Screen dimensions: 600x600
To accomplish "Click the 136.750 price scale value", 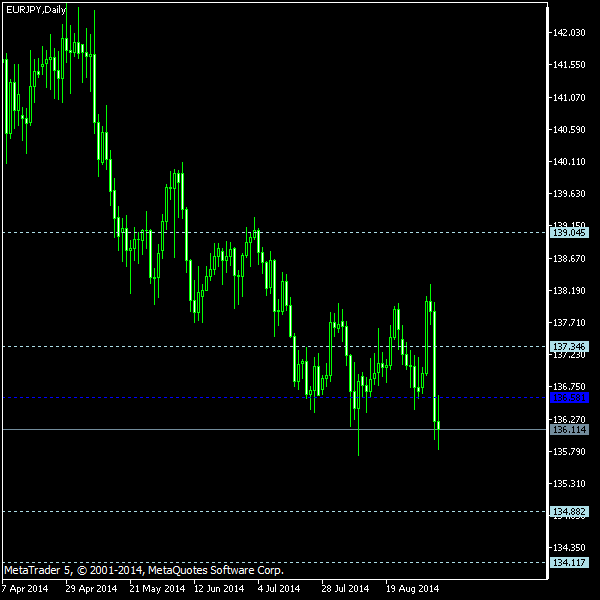I will (x=569, y=387).
